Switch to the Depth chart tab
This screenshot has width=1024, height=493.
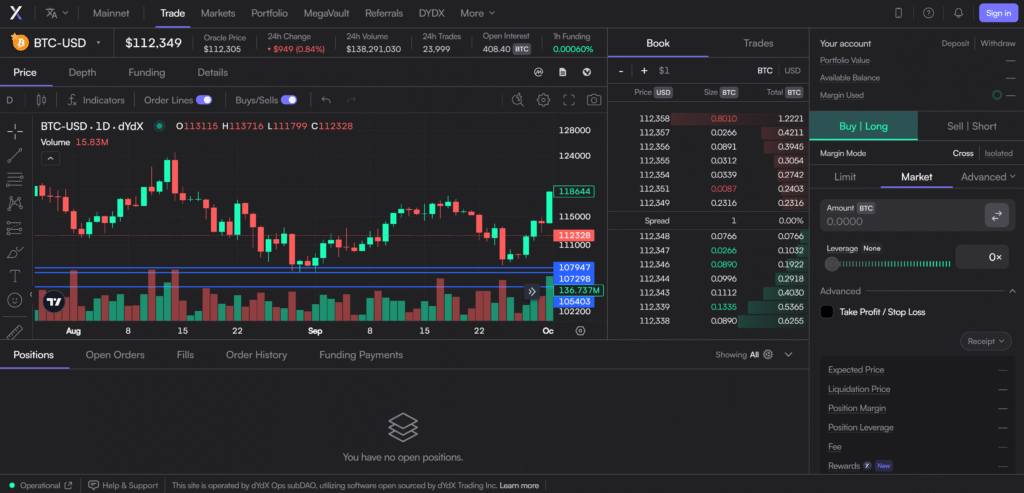(82, 73)
